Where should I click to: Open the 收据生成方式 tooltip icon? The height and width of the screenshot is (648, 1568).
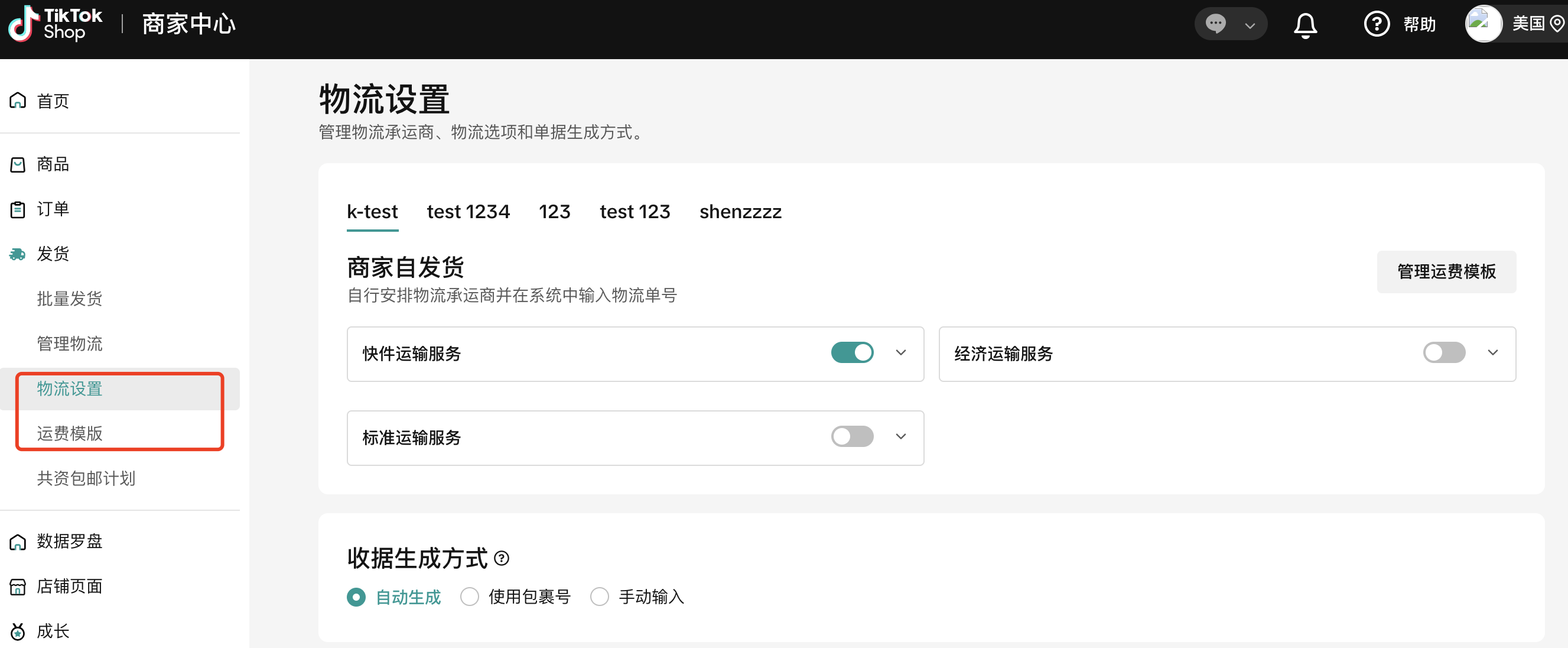[501, 558]
